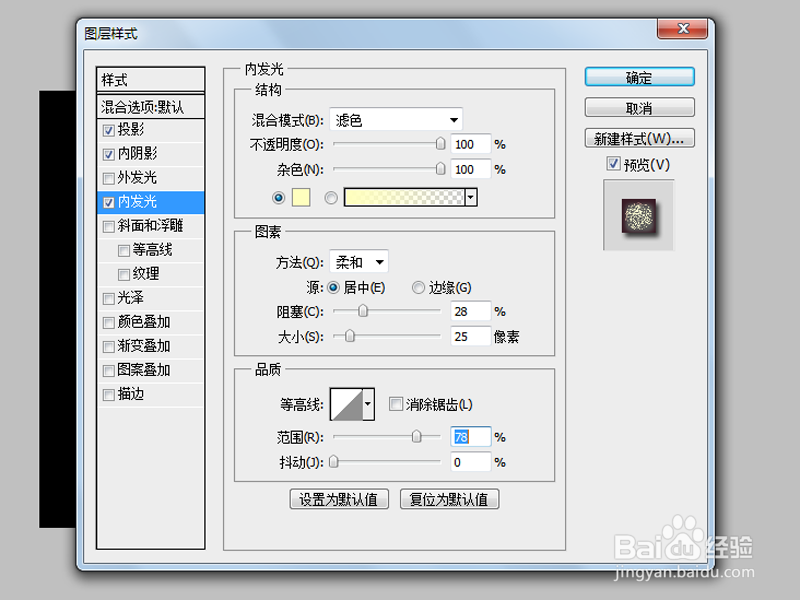Viewport: 800px width, 600px height.
Task: Open the 方法 柔和 dropdown
Action: tap(359, 262)
